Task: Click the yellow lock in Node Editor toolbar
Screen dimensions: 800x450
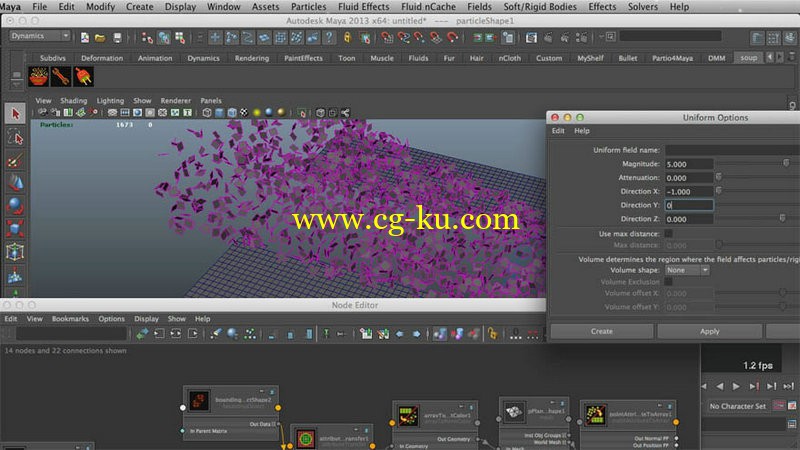Action: pyautogui.click(x=492, y=334)
